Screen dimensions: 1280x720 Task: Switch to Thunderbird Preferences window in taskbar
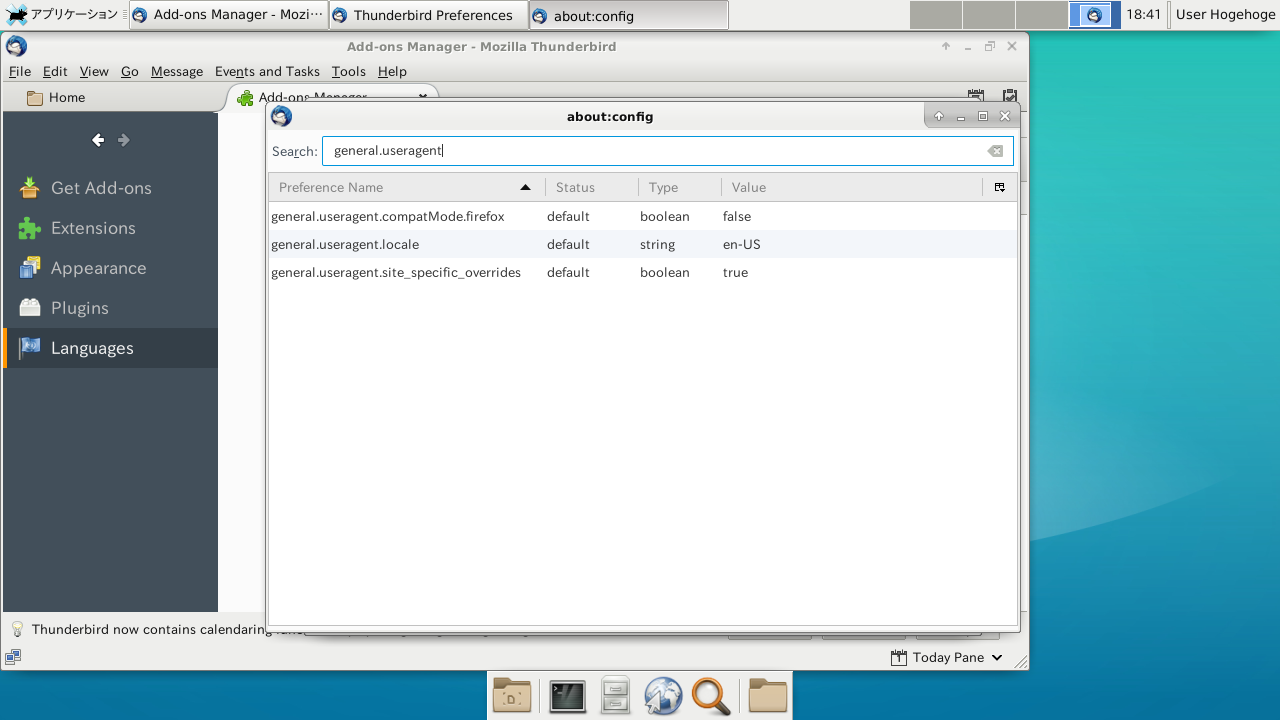point(429,15)
